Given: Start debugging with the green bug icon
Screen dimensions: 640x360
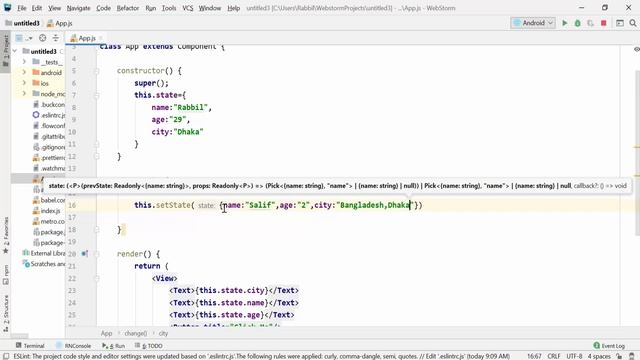Looking at the screenshot, I should point(578,23).
